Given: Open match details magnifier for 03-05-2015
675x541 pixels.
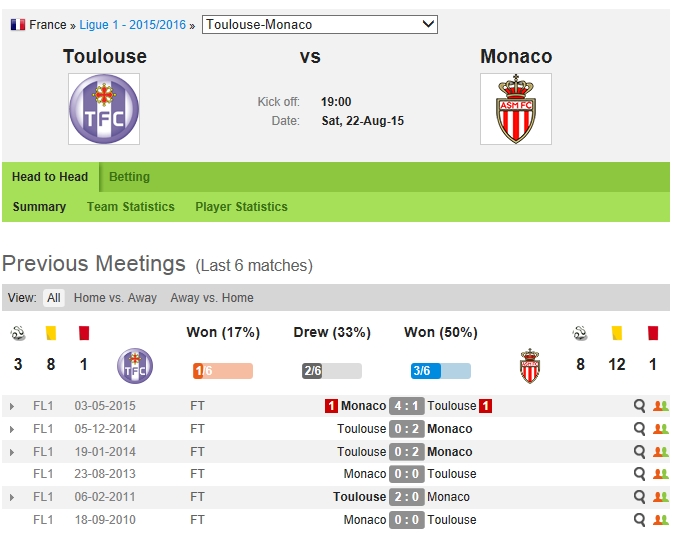Looking at the screenshot, I should point(640,406).
